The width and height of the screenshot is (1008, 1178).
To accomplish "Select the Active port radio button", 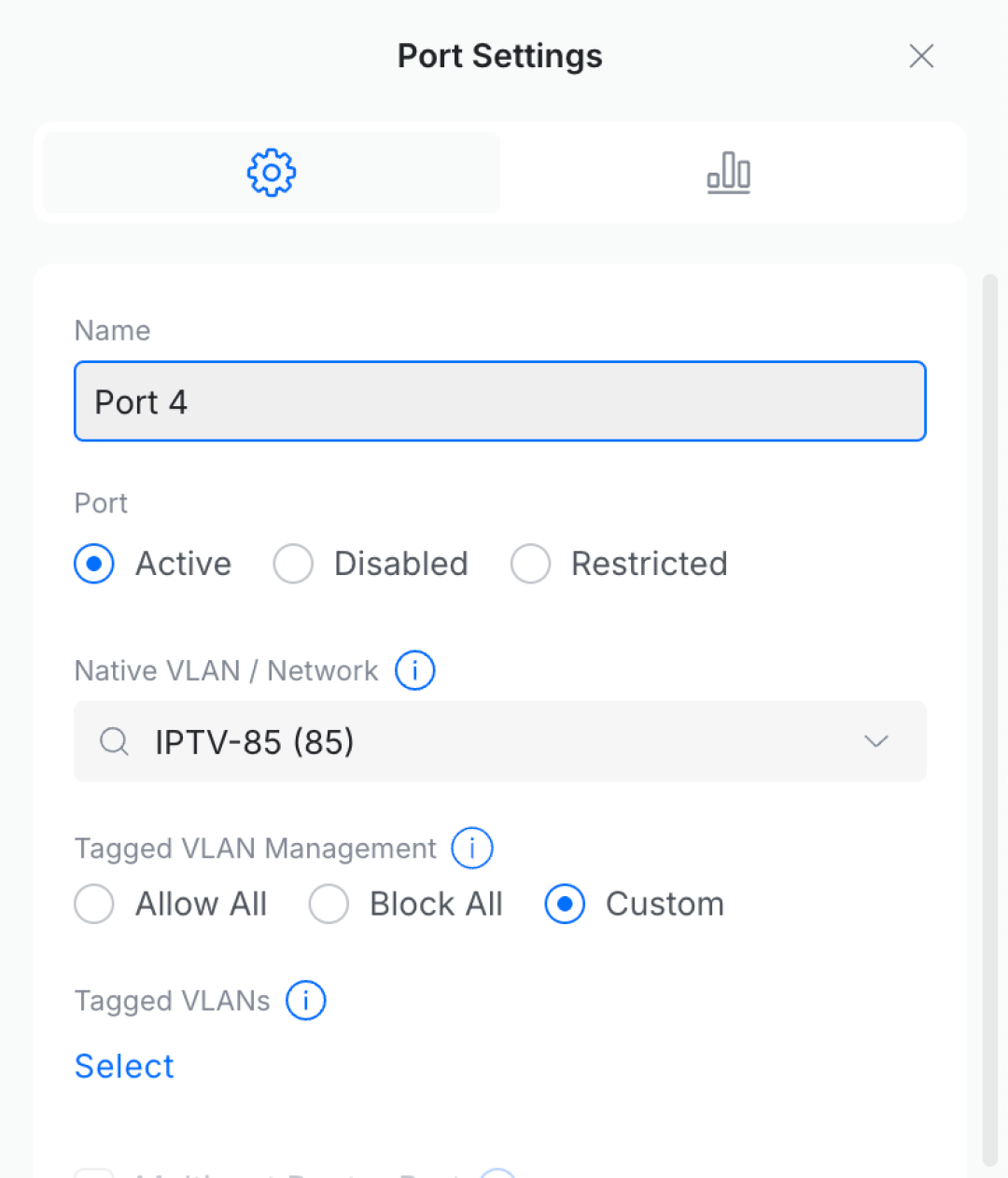I will [x=94, y=564].
